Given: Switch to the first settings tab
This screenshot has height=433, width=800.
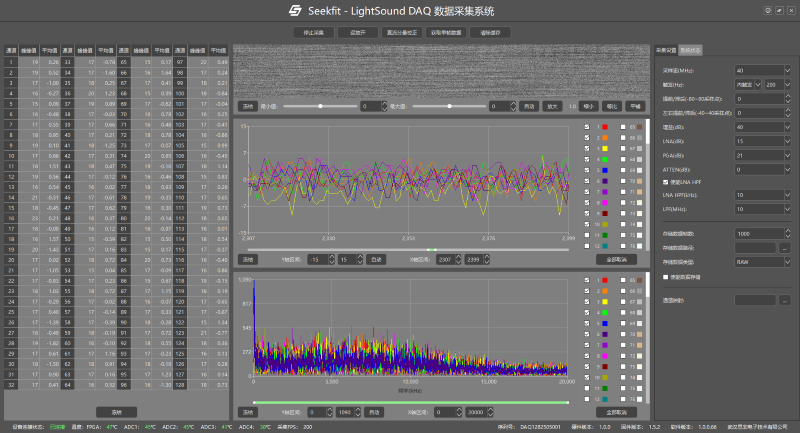Looking at the screenshot, I should coord(666,50).
